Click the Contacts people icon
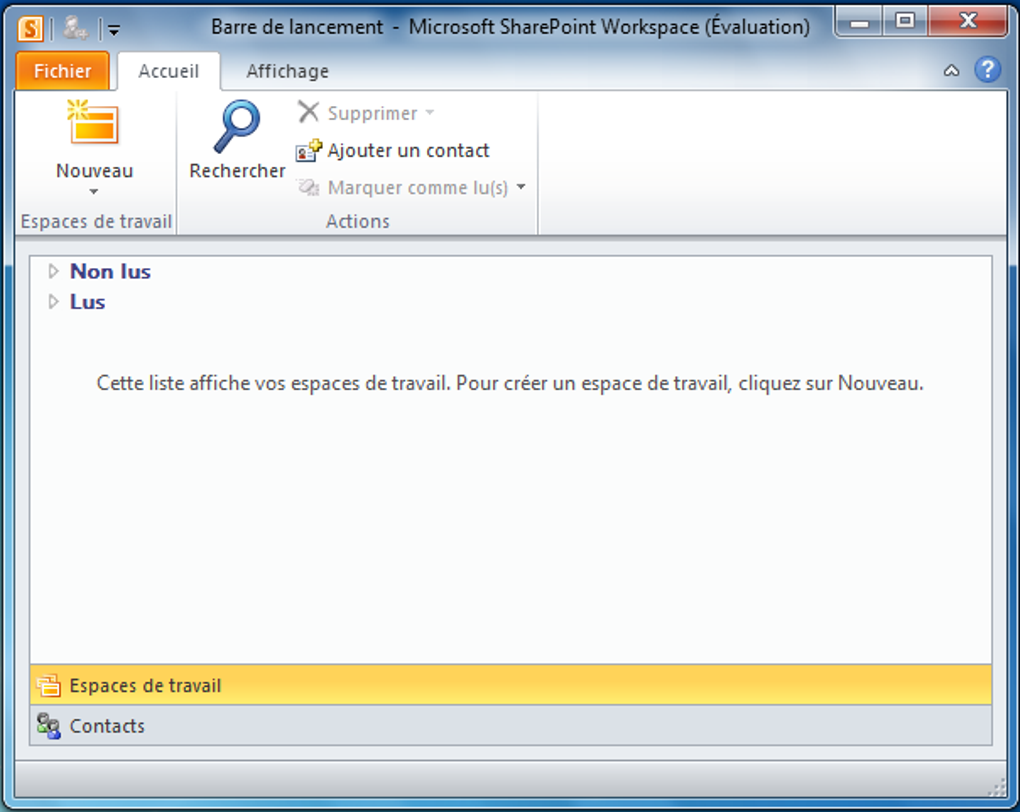Screen dimensions: 1020x812 49,725
